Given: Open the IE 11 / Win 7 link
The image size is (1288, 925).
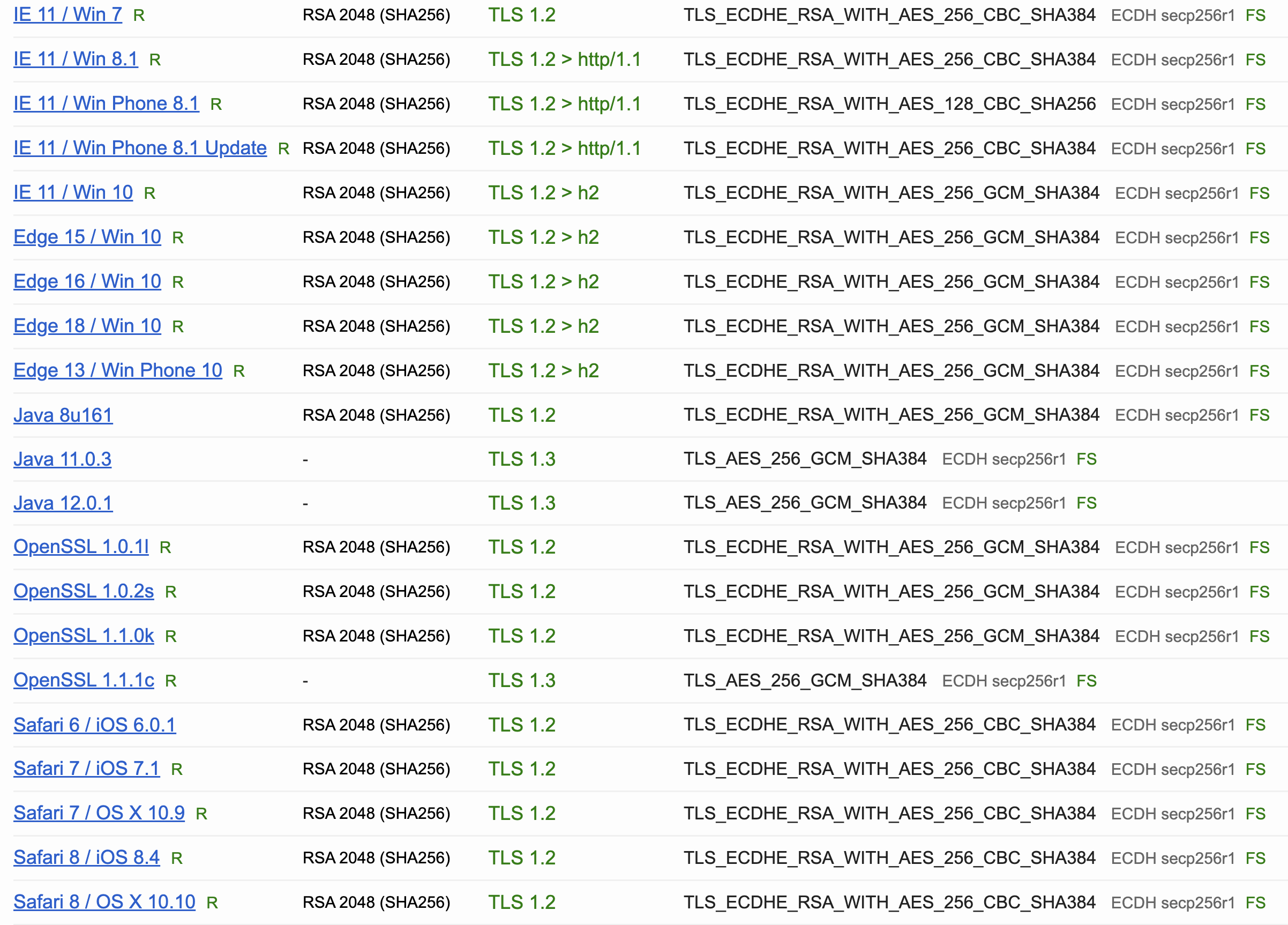Looking at the screenshot, I should click(68, 14).
